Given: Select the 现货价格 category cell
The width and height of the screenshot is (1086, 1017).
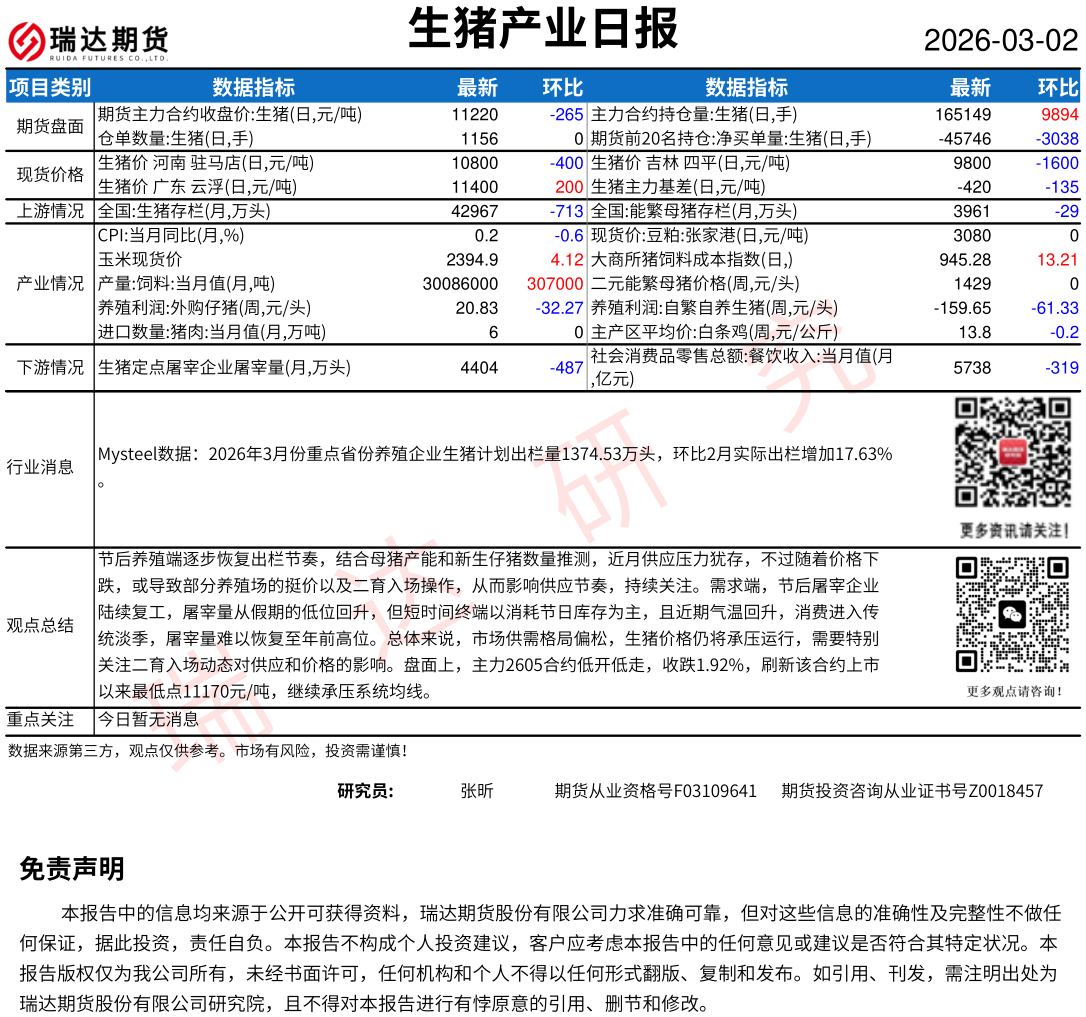Looking at the screenshot, I should tap(50, 175).
